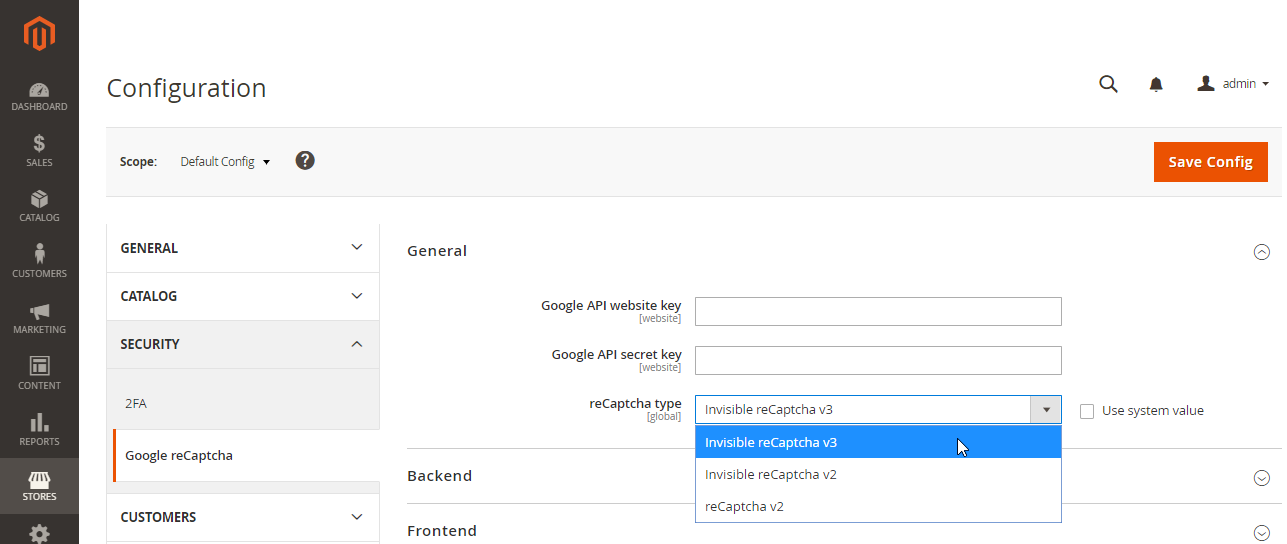Click the reCaptcha type dropdown box
Viewport: 1287px width, 544px height.
[878, 410]
